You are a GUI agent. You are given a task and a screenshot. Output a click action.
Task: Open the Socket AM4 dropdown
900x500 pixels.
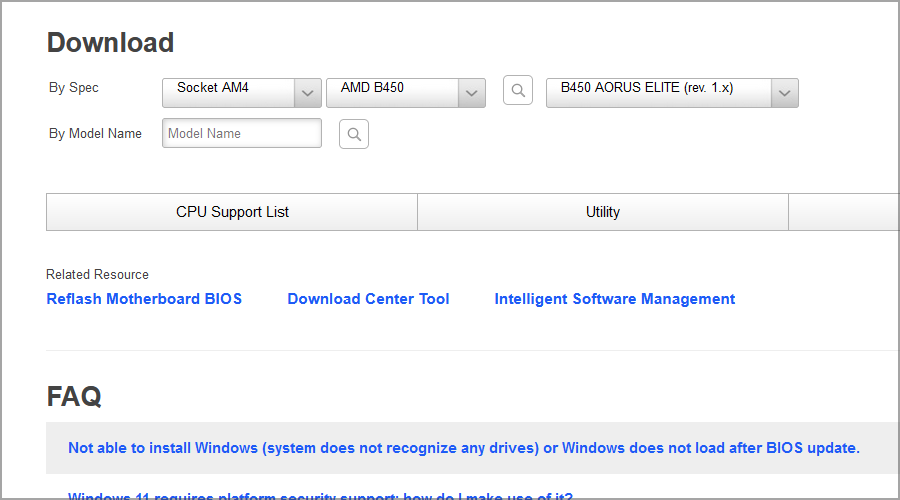tap(242, 92)
